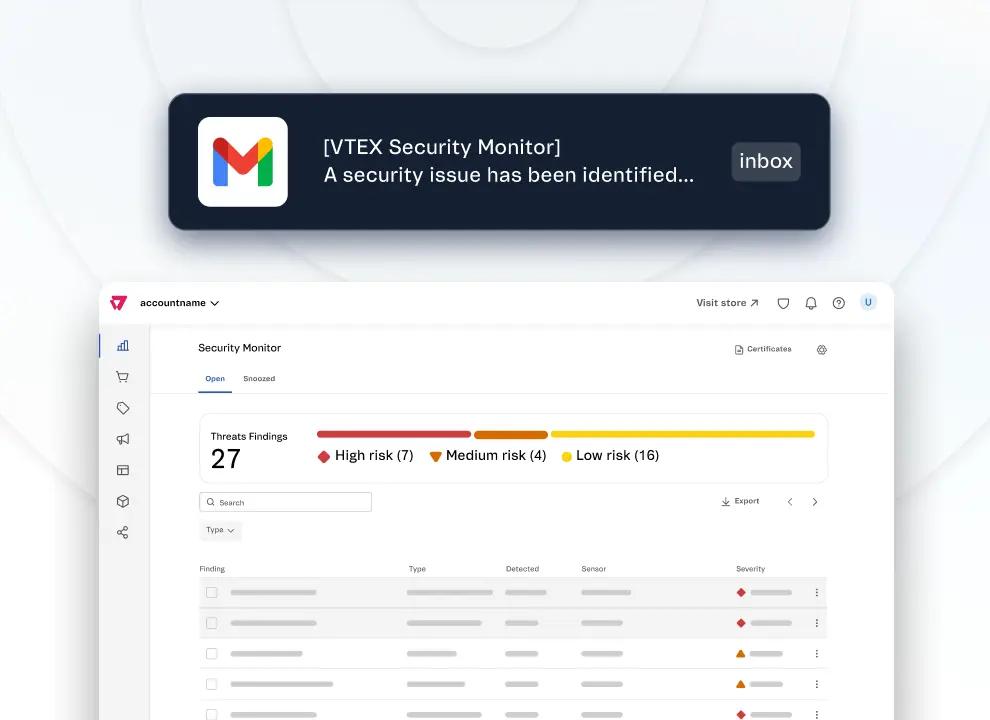990x720 pixels.
Task: Click the Export button
Action: 740,501
